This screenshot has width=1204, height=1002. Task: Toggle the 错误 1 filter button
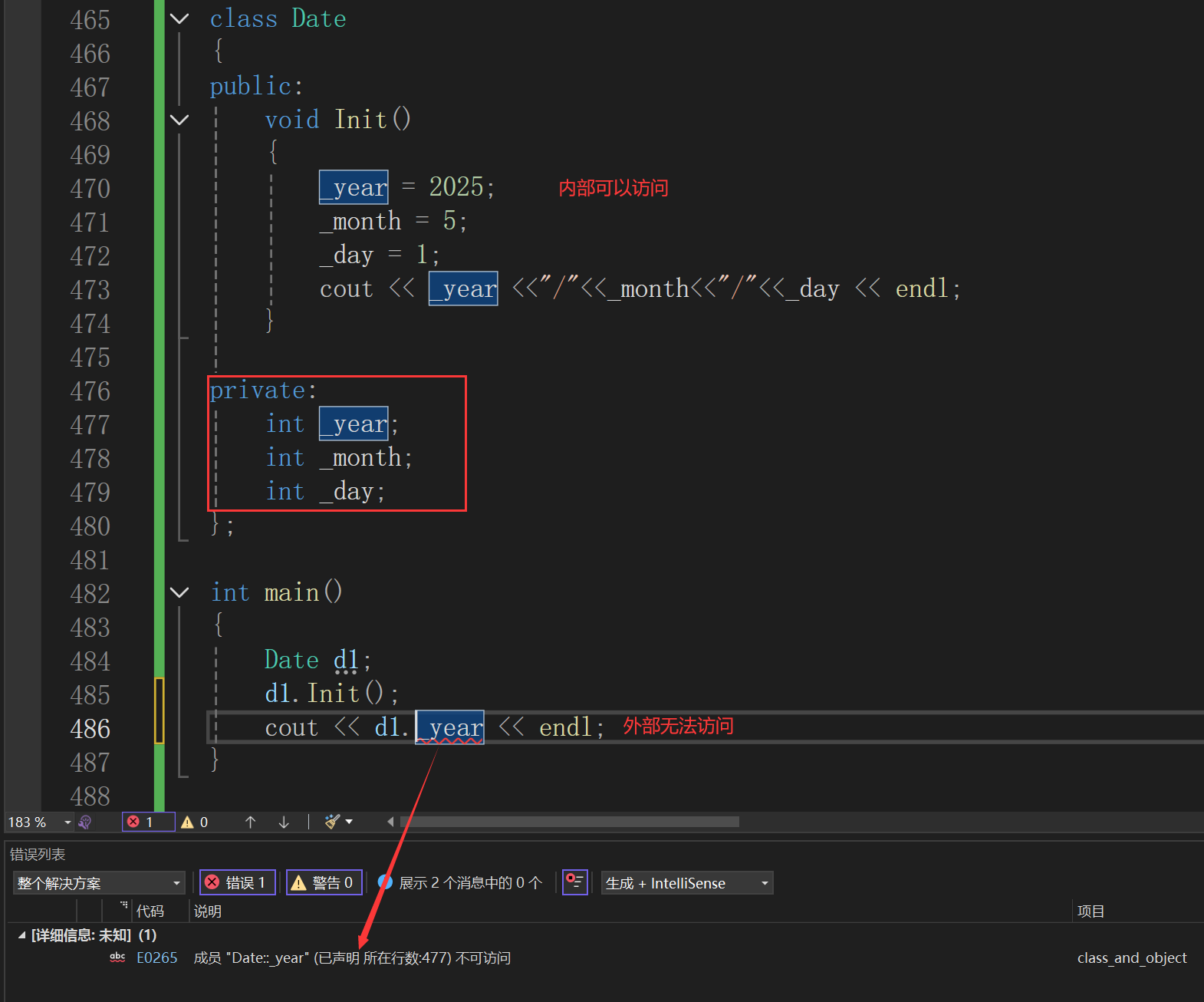tap(238, 883)
